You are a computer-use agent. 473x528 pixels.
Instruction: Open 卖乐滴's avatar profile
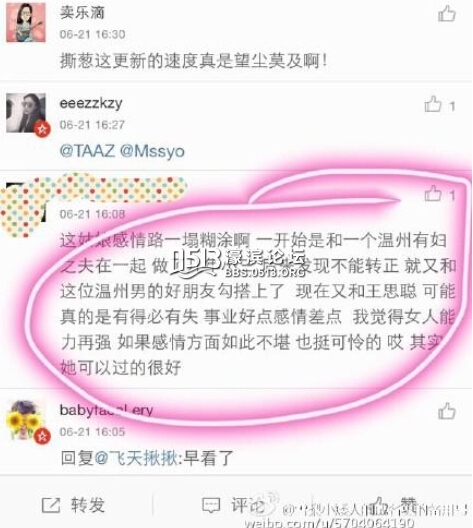pyautogui.click(x=26, y=23)
